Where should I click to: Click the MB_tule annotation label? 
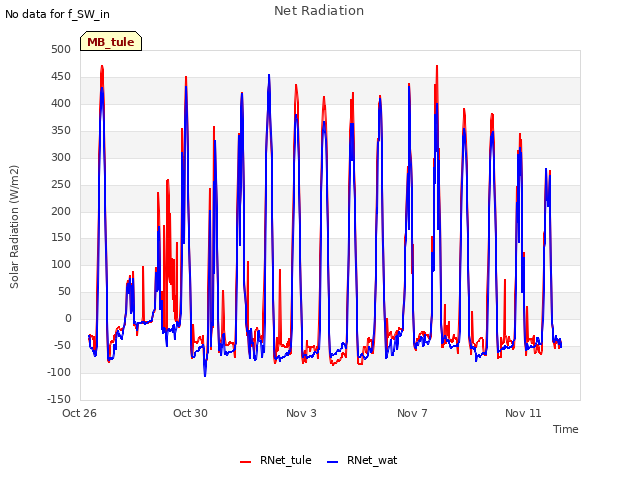111,41
